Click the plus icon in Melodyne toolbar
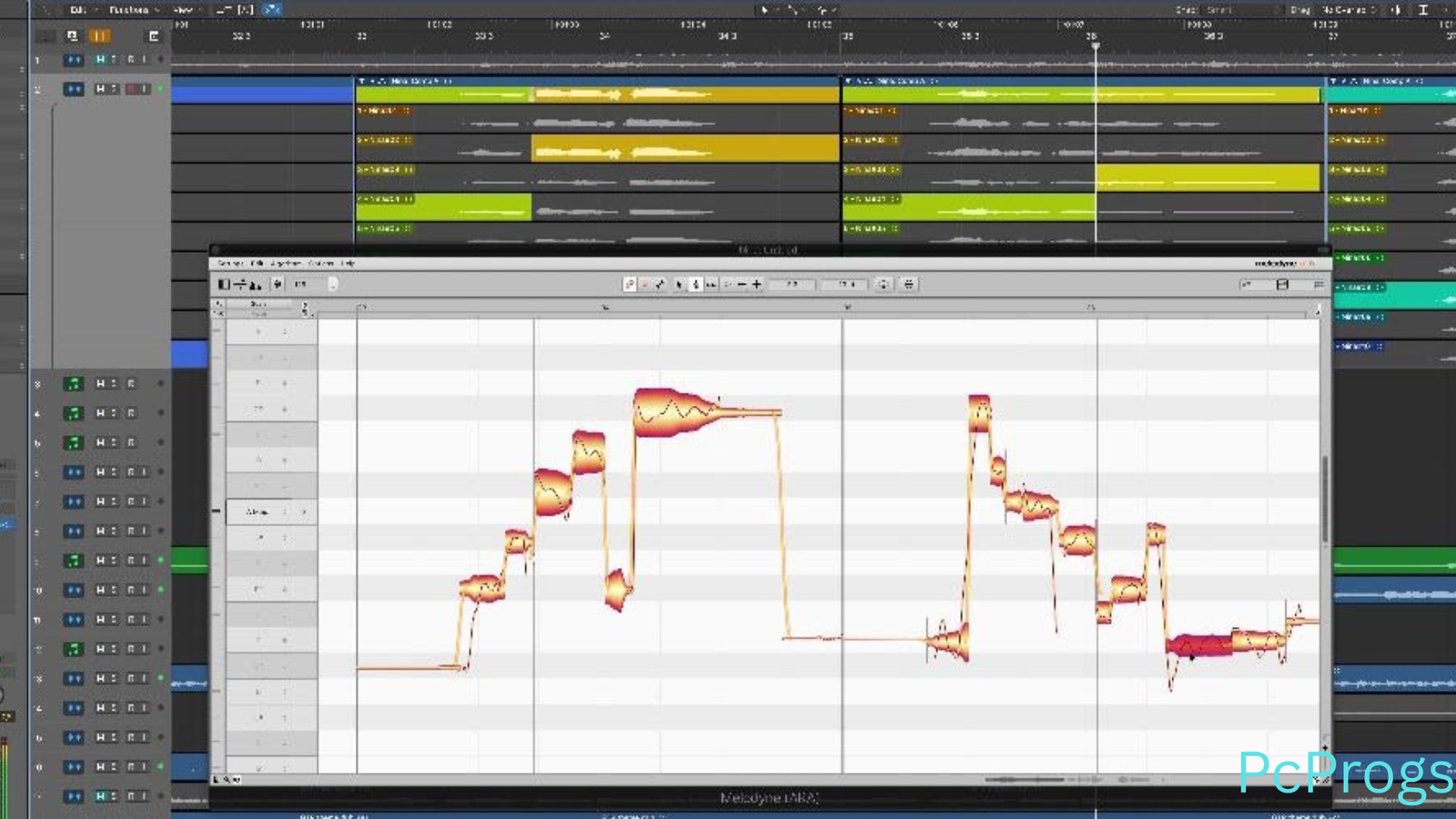The height and width of the screenshot is (819, 1456). (756, 285)
